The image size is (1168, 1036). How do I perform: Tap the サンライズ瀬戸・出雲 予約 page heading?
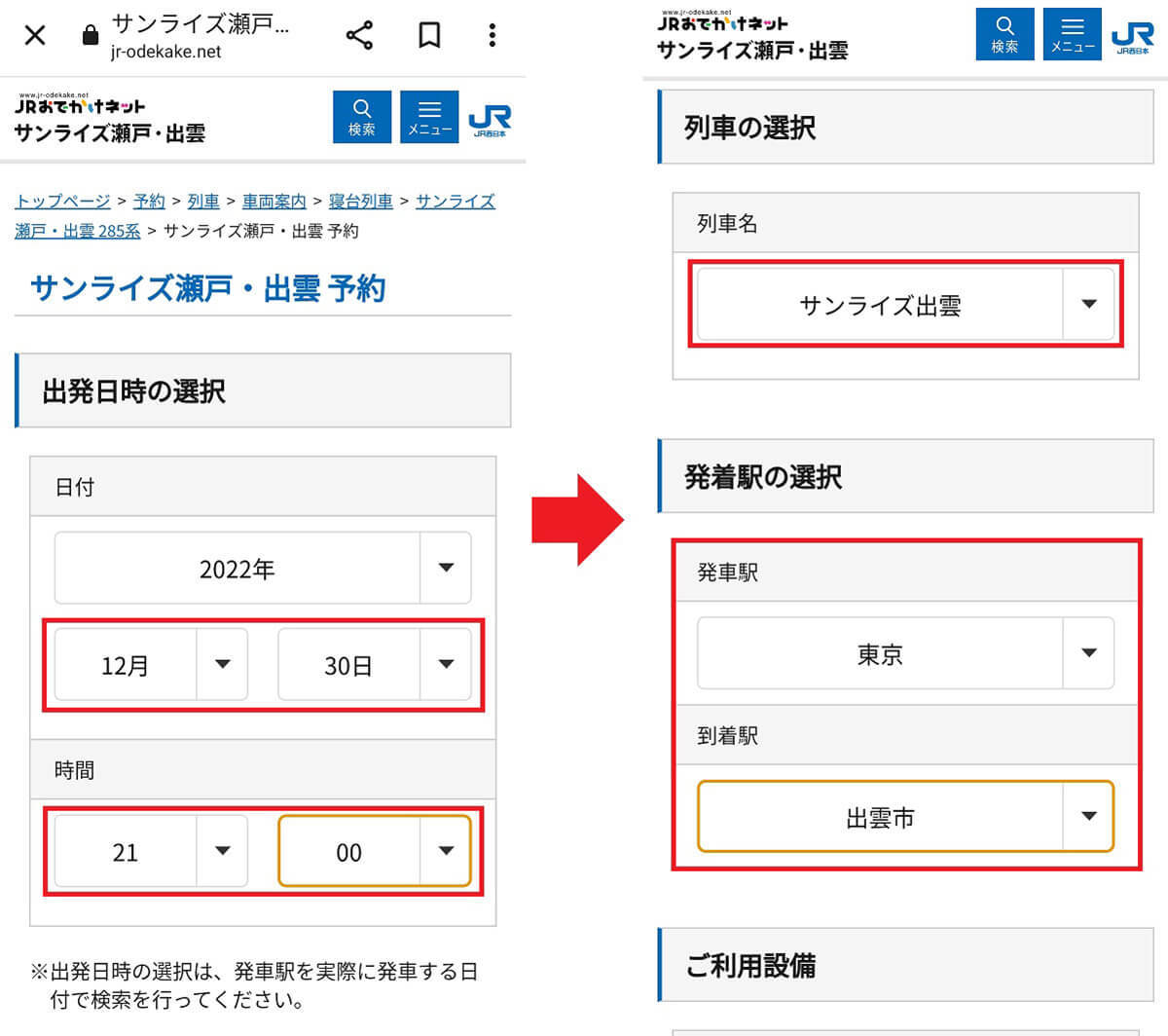[208, 288]
